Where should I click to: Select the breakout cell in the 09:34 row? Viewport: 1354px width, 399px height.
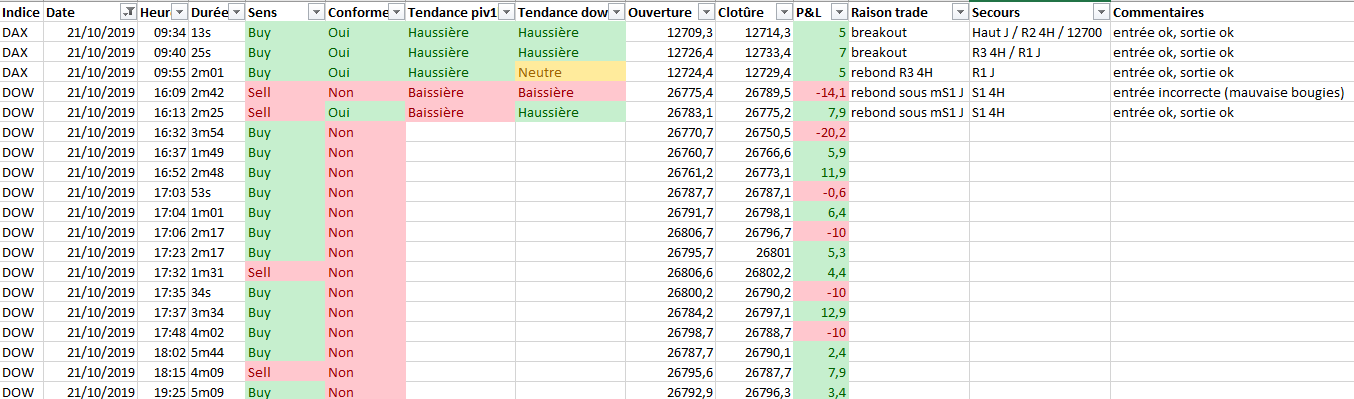point(909,32)
